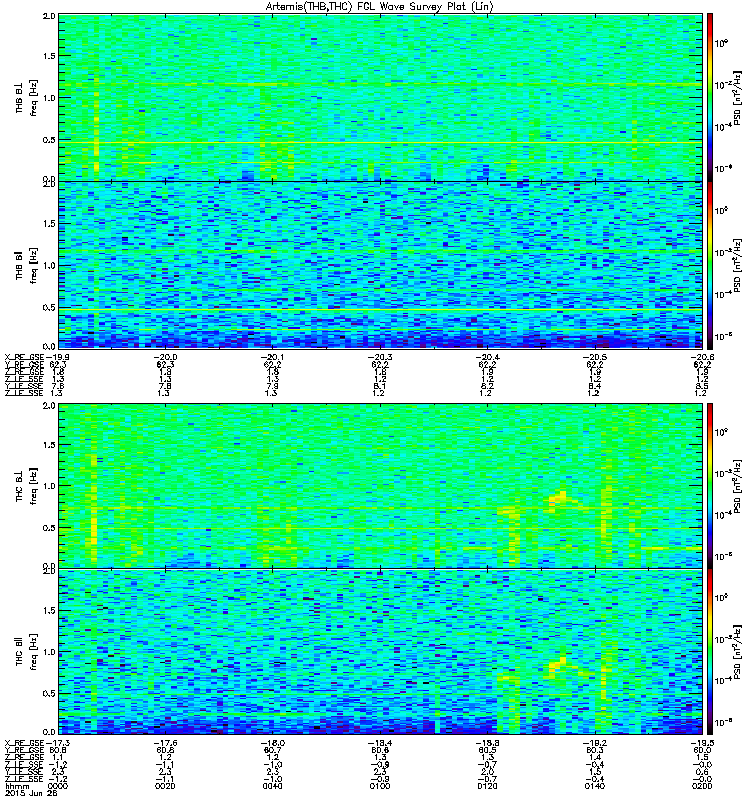The image size is (750, 800).
Task: Click the 1.5 frequency tick of THB B⊥ panel
Action: (x=49, y=56)
